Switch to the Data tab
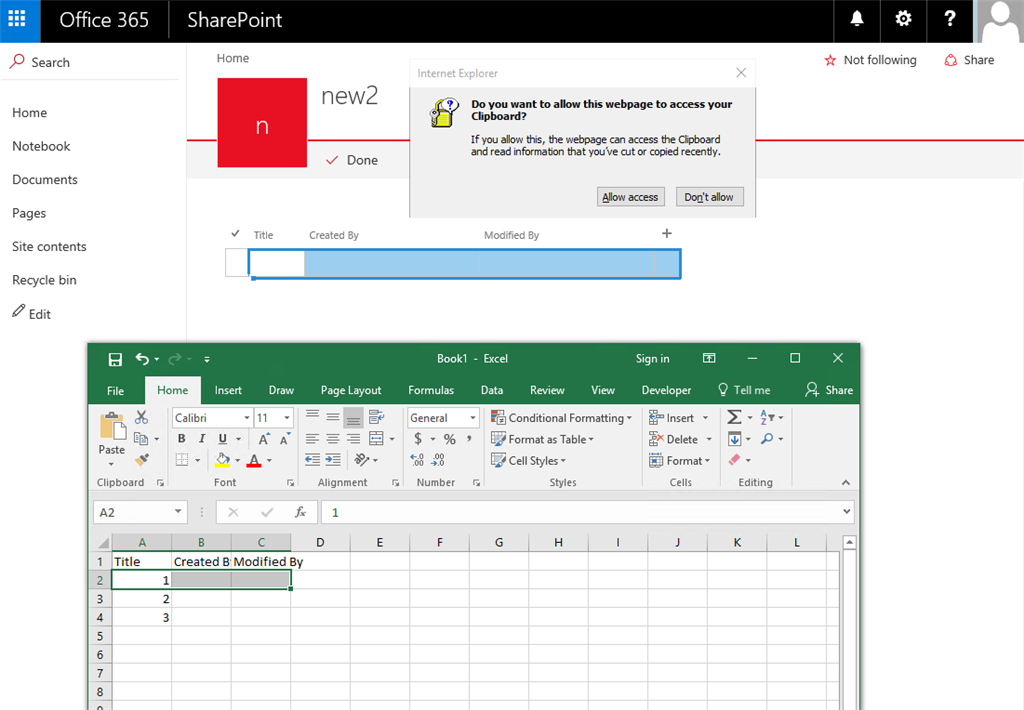Viewport: 1024px width, 710px height. [x=492, y=390]
